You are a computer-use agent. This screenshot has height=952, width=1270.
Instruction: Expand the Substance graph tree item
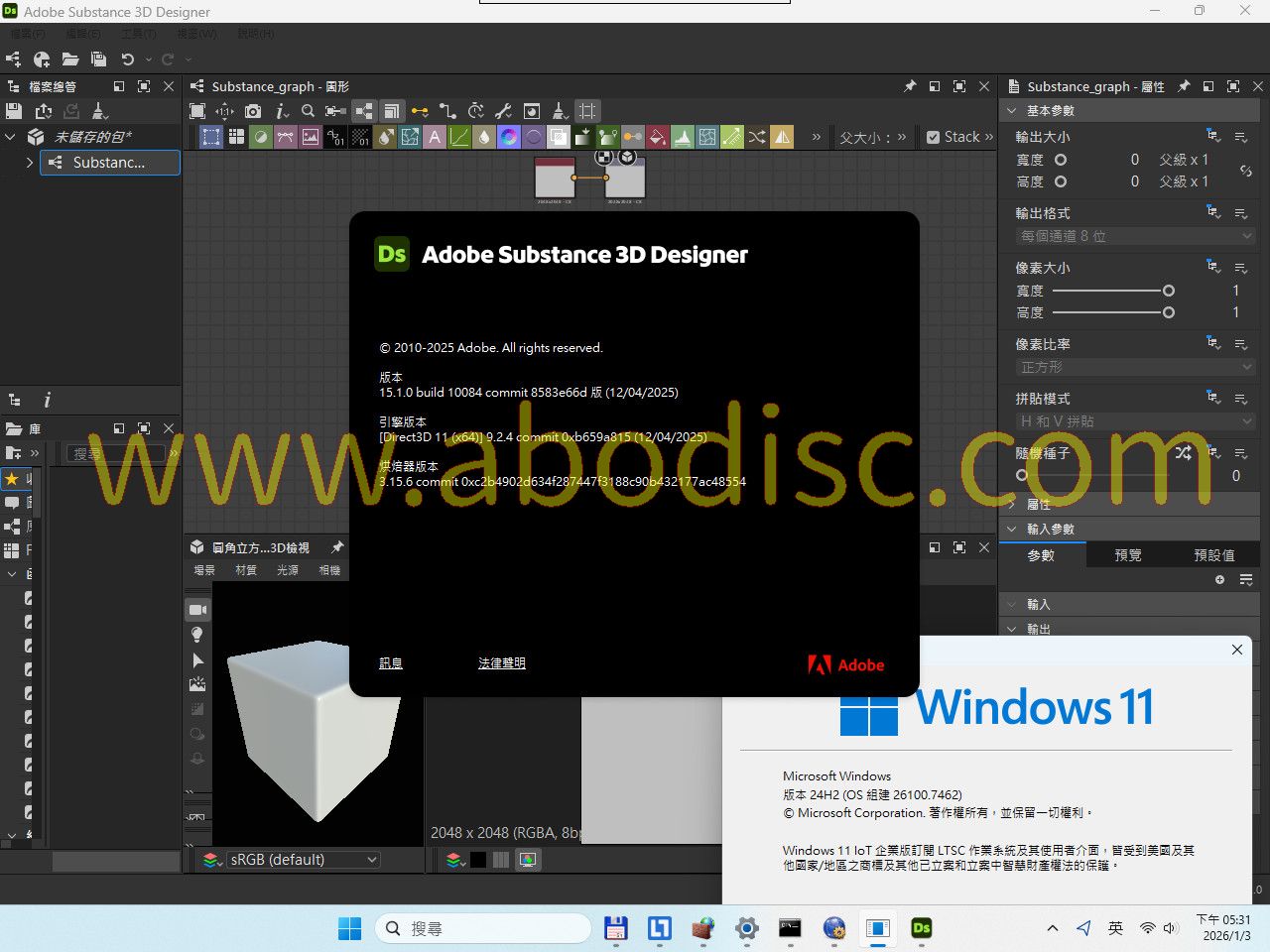pyautogui.click(x=29, y=163)
